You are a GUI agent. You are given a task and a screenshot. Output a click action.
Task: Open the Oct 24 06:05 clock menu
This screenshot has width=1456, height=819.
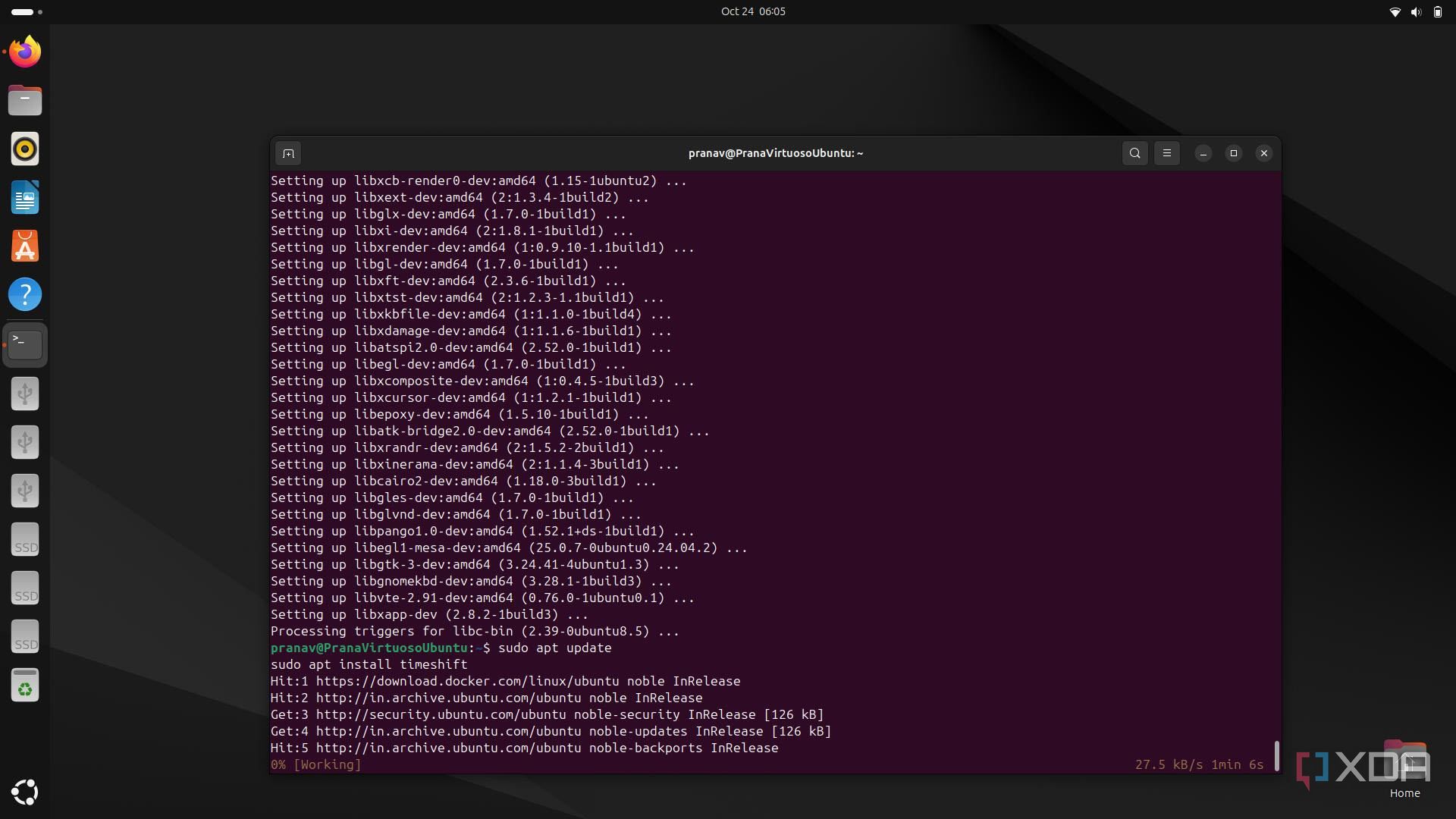pyautogui.click(x=753, y=11)
